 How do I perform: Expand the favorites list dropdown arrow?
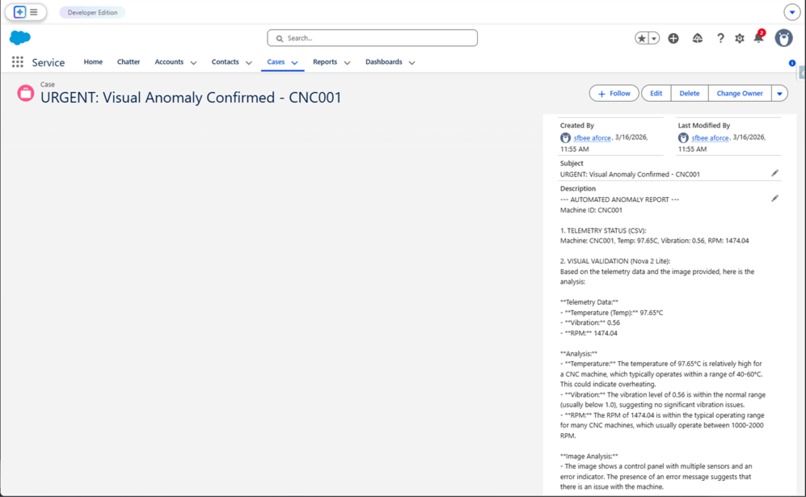click(654, 38)
